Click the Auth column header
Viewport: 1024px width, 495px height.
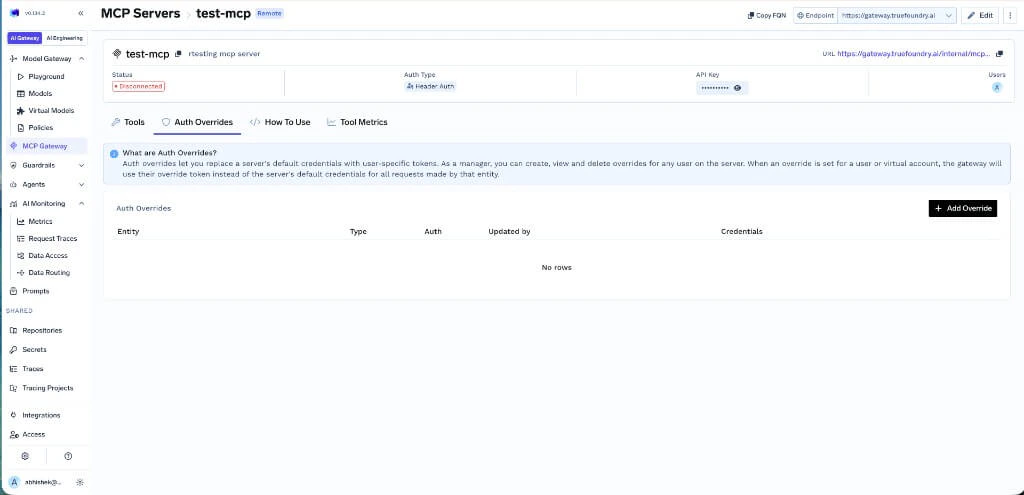coord(433,232)
